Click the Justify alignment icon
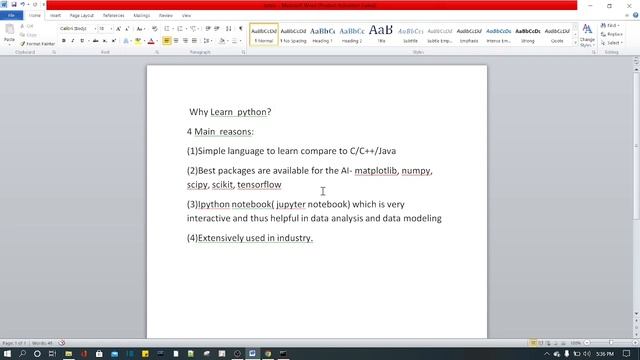The height and width of the screenshot is (360, 640). pos(194,41)
